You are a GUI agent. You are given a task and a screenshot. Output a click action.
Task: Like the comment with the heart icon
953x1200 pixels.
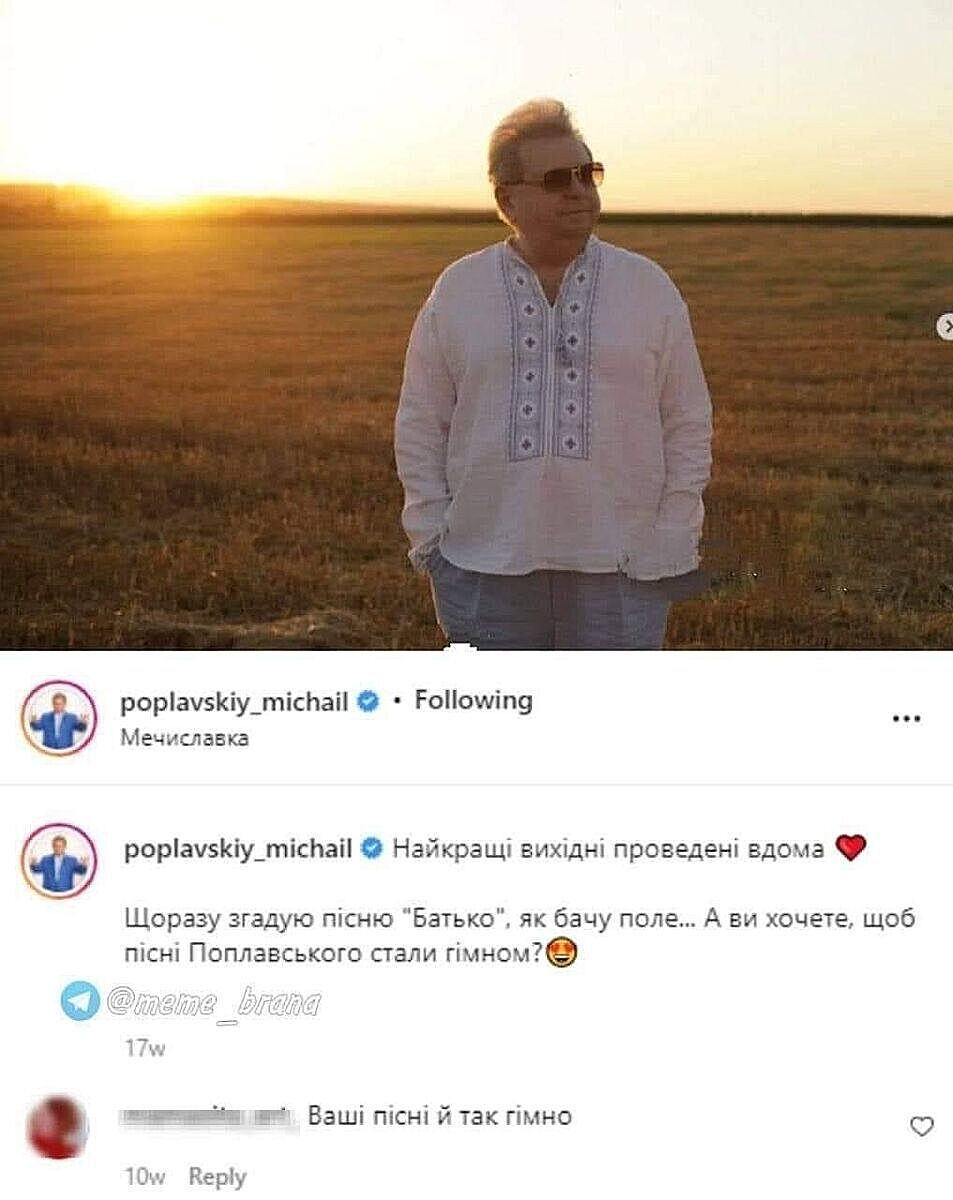click(x=922, y=1127)
